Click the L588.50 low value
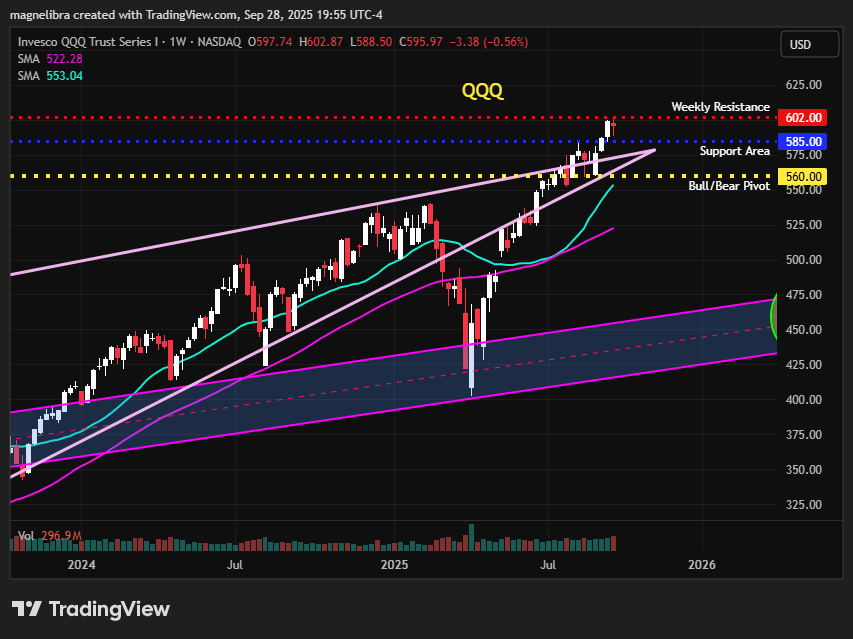This screenshot has height=639, width=853. tap(371, 42)
